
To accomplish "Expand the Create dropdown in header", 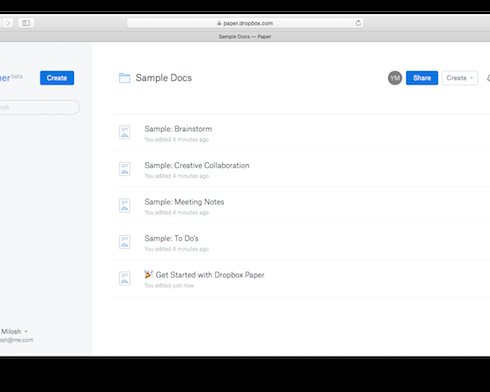I will coord(460,78).
